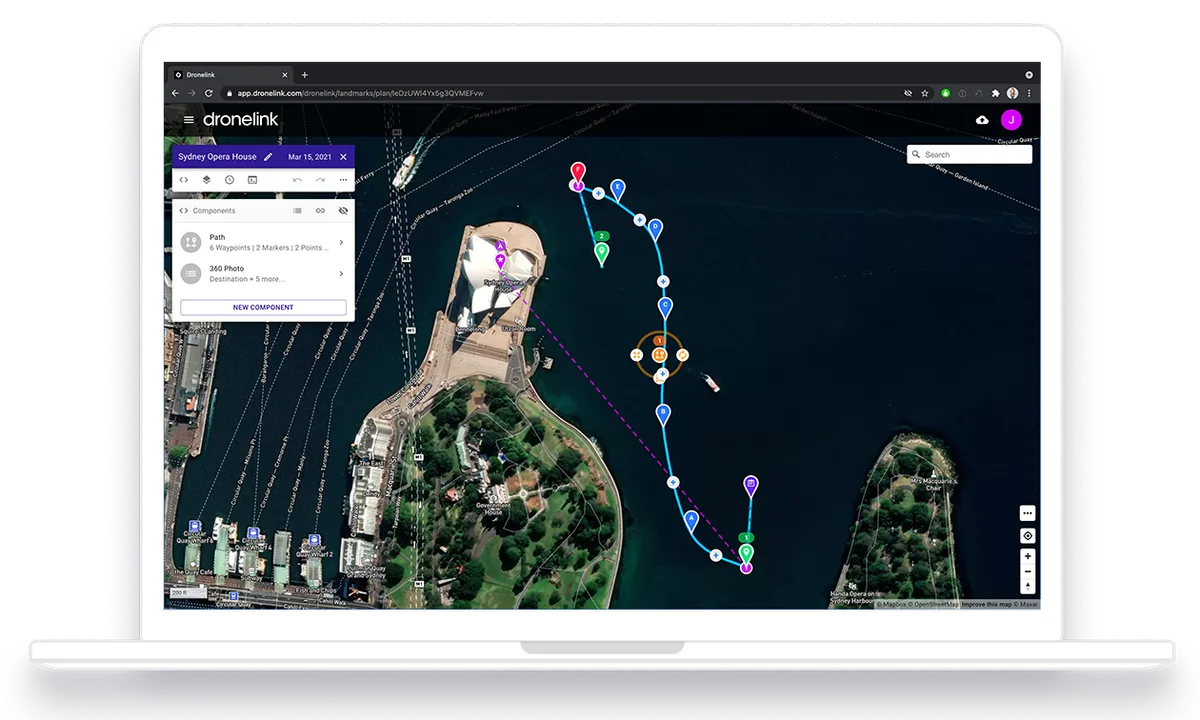Viewport: 1200px width, 720px height.
Task: Select the purple star pin on Opera House
Action: 500,259
